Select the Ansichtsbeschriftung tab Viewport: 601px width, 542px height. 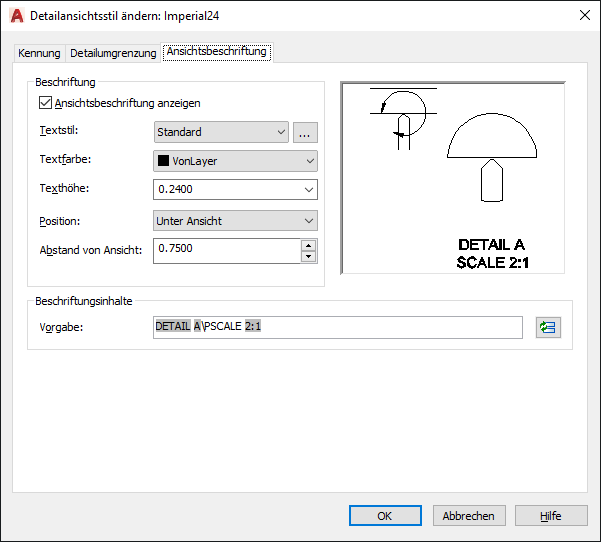217,52
